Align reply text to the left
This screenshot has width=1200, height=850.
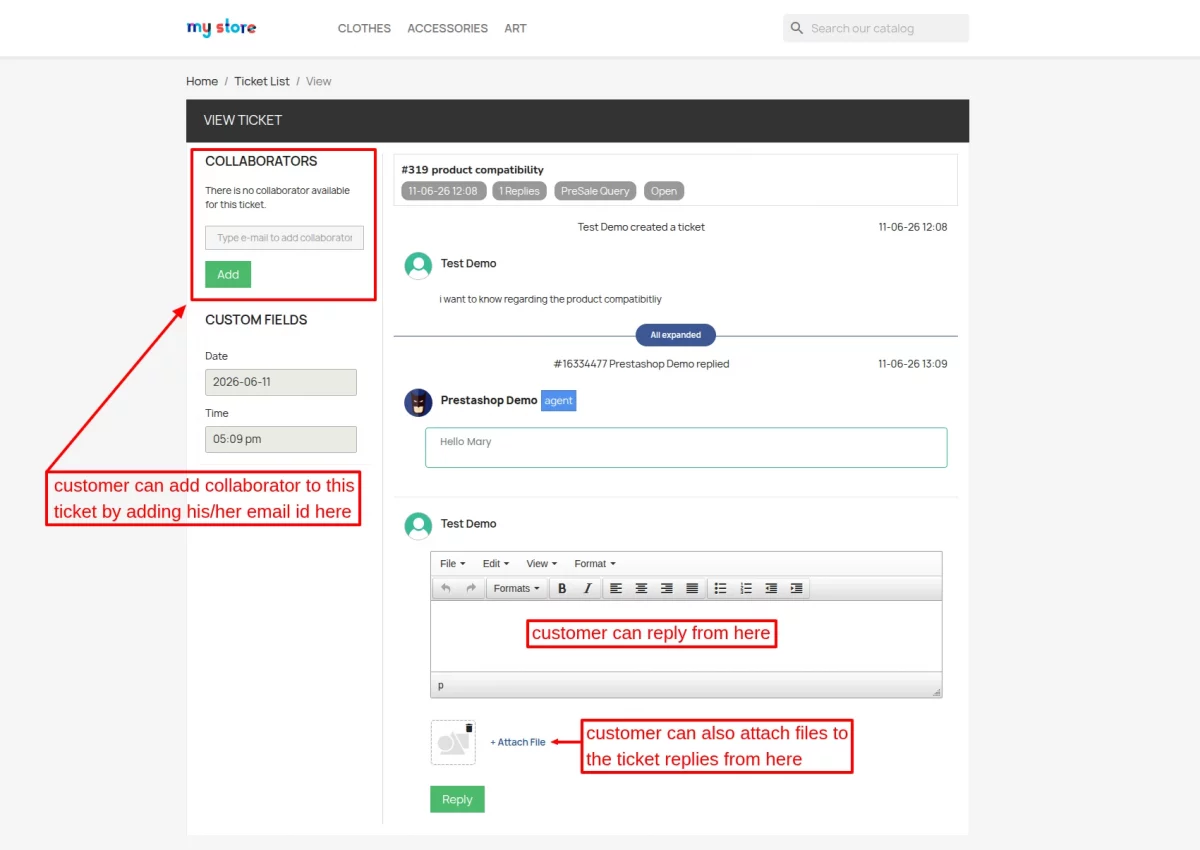tap(616, 588)
